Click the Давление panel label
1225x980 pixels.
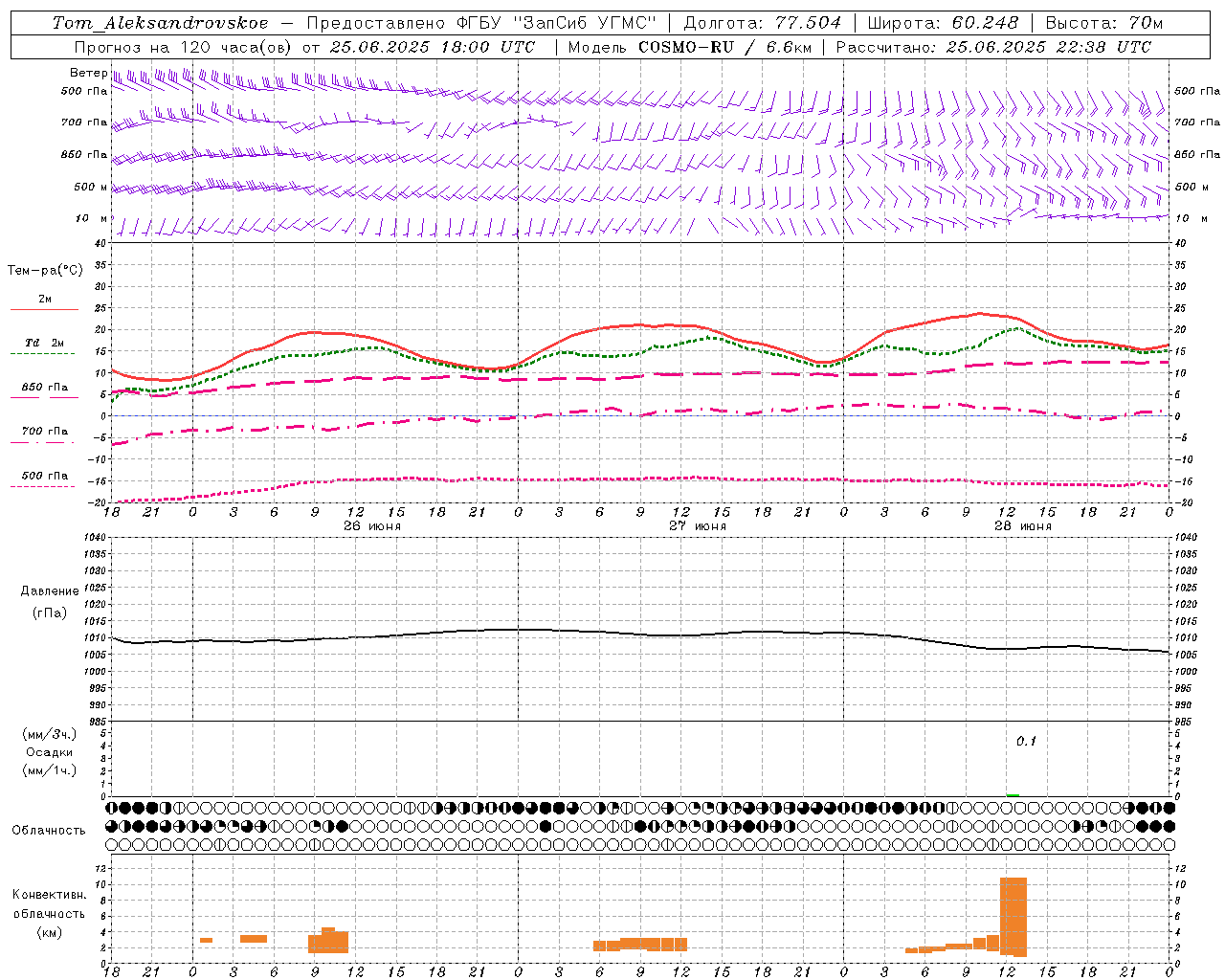50,591
